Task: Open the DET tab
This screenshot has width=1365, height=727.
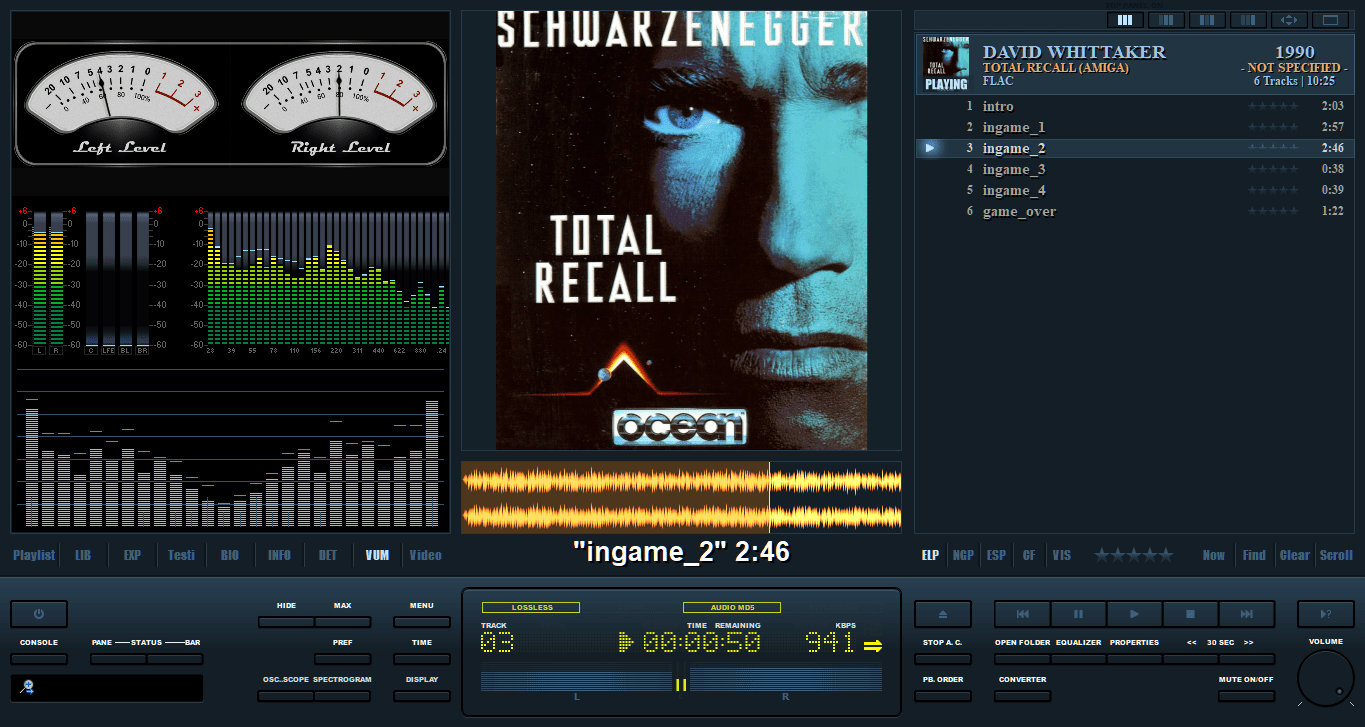Action: click(328, 555)
